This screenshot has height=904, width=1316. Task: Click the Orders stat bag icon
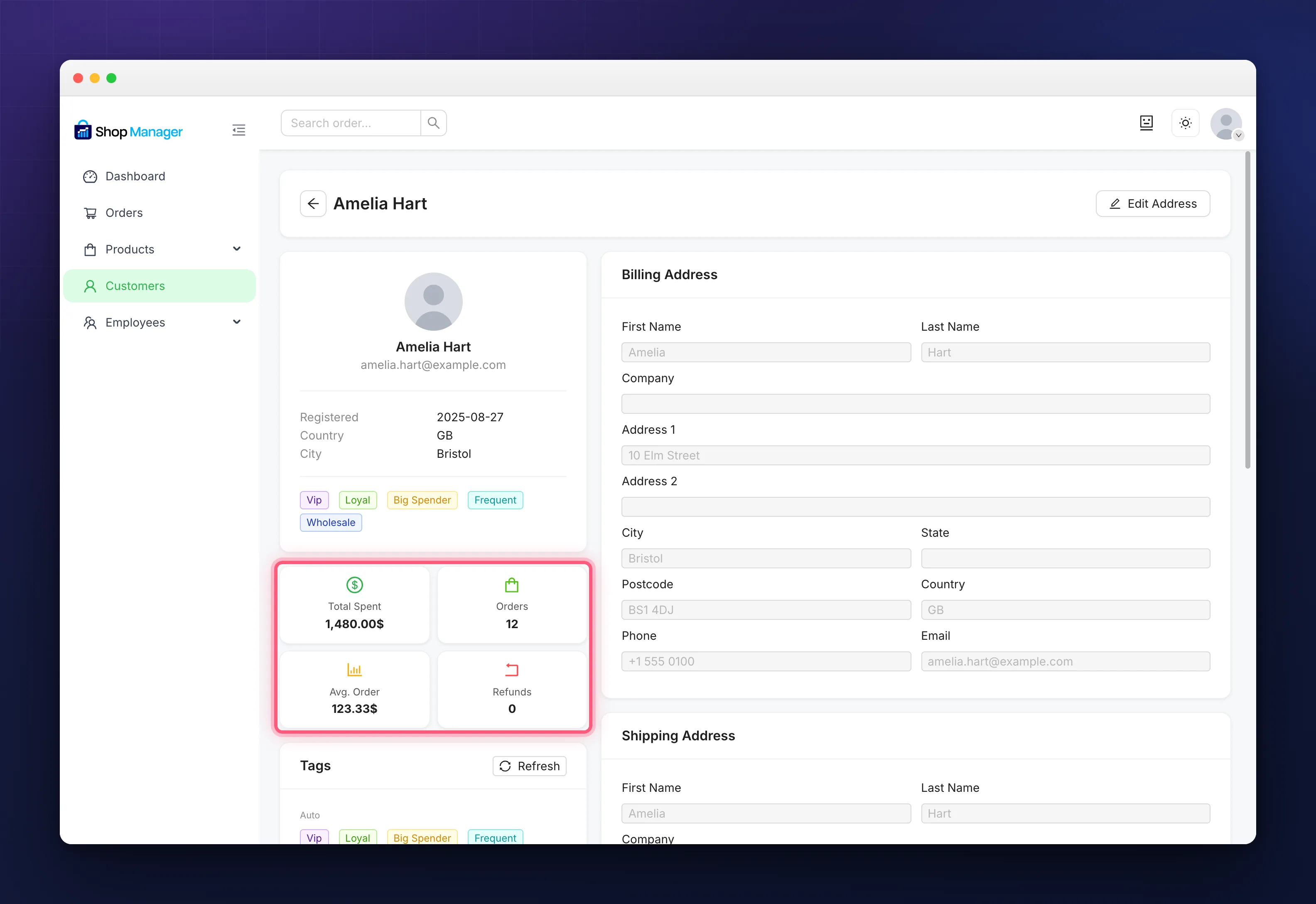(512, 585)
